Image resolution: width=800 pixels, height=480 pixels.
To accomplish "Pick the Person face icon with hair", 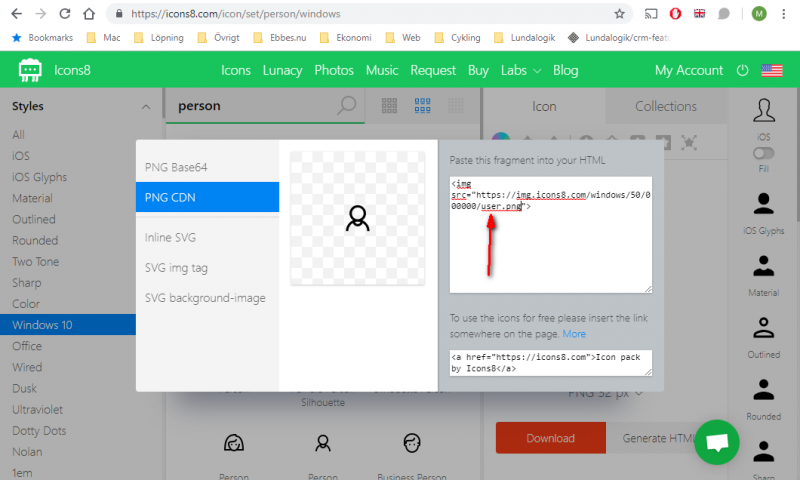I will pos(234,443).
